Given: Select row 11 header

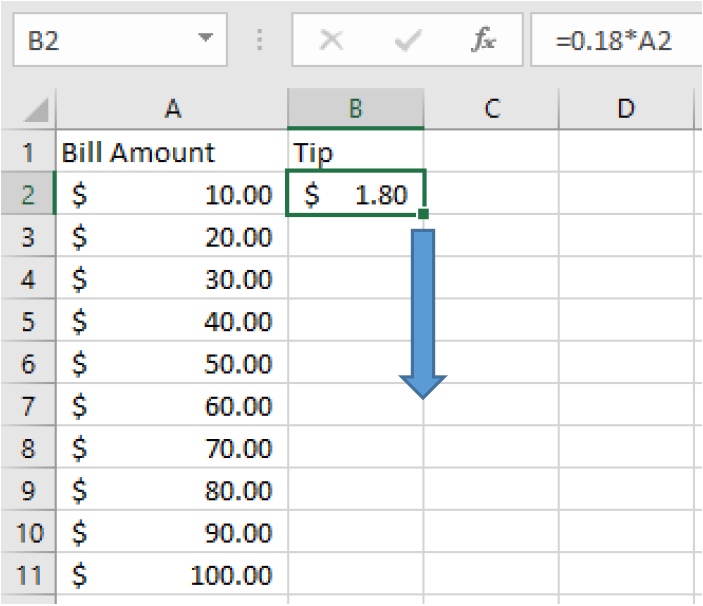Looking at the screenshot, I should (x=28, y=574).
